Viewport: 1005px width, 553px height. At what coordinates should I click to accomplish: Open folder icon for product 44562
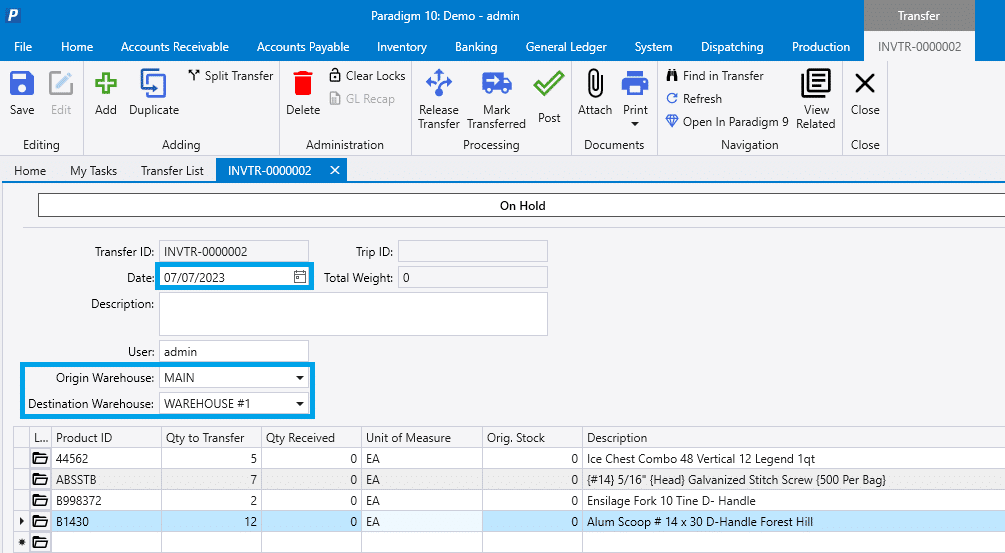41,458
